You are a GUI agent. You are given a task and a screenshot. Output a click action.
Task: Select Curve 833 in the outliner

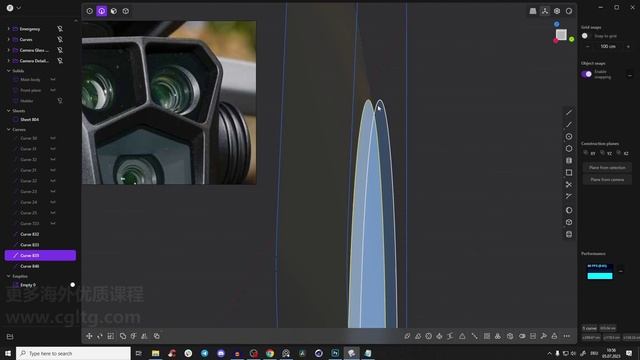pos(29,245)
